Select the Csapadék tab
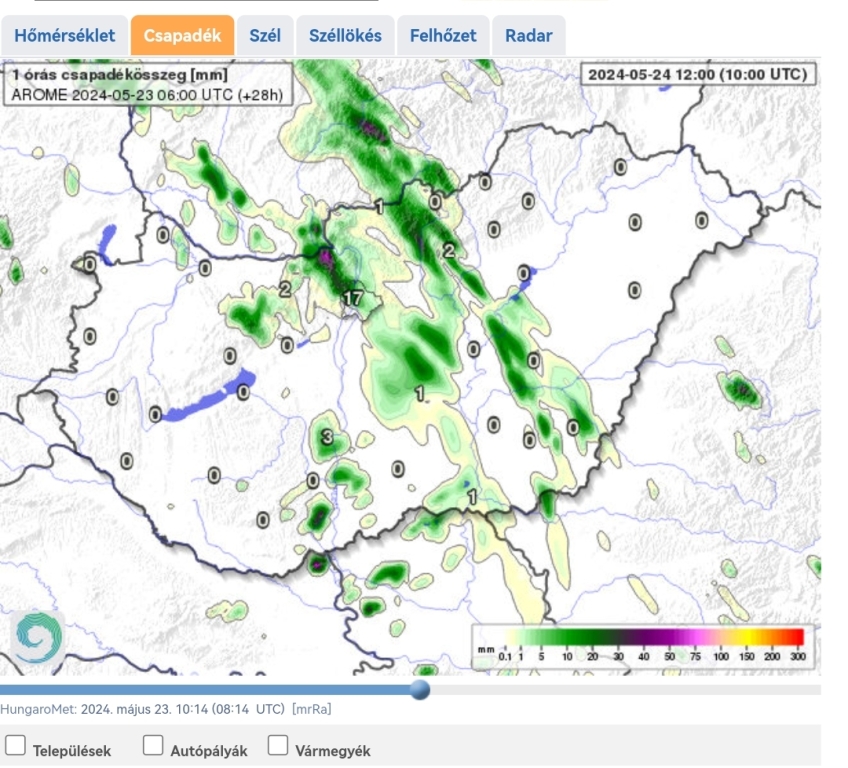This screenshot has height=768, width=848. point(182,36)
